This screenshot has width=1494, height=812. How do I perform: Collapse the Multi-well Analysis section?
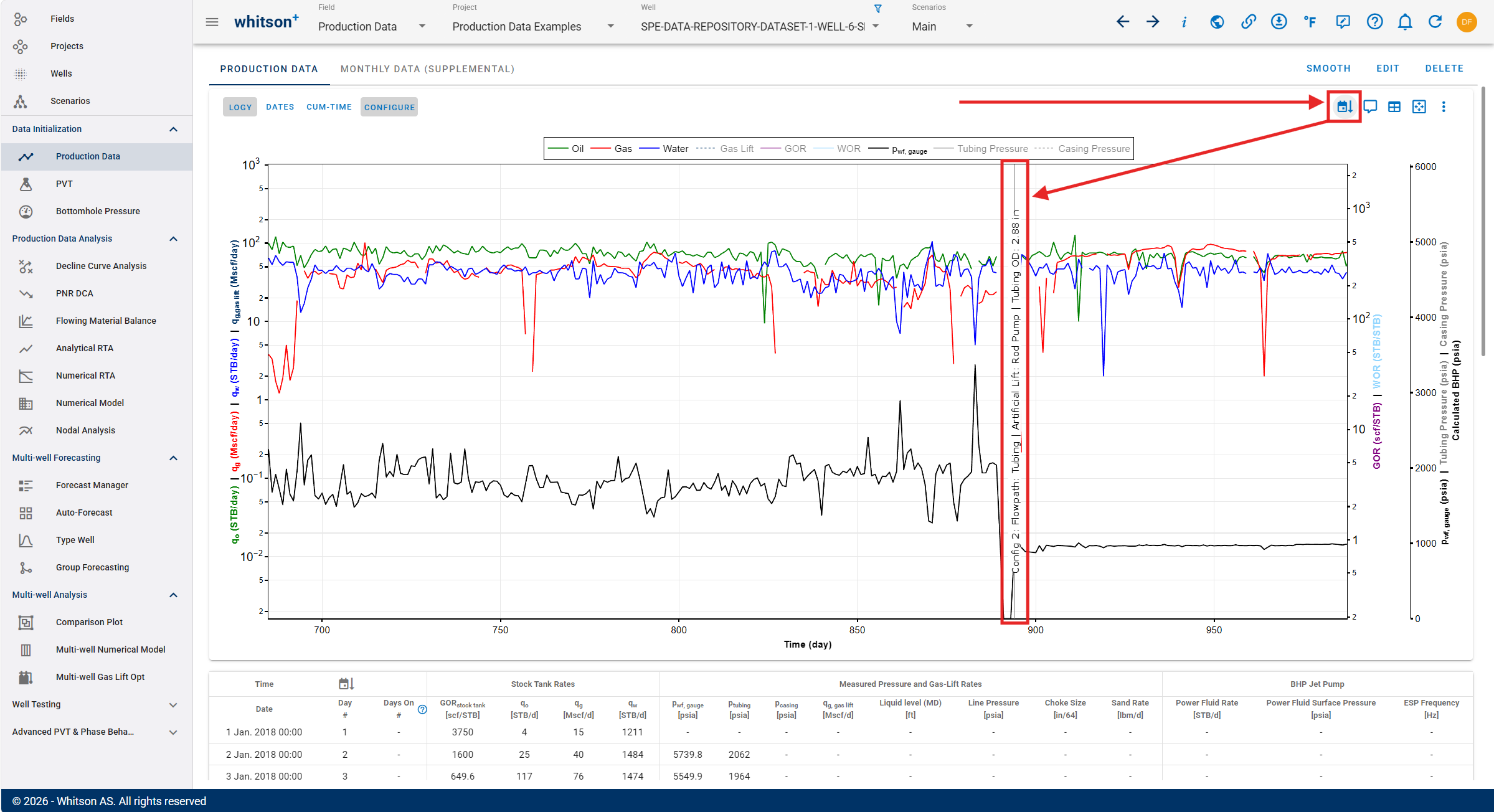coord(173,595)
